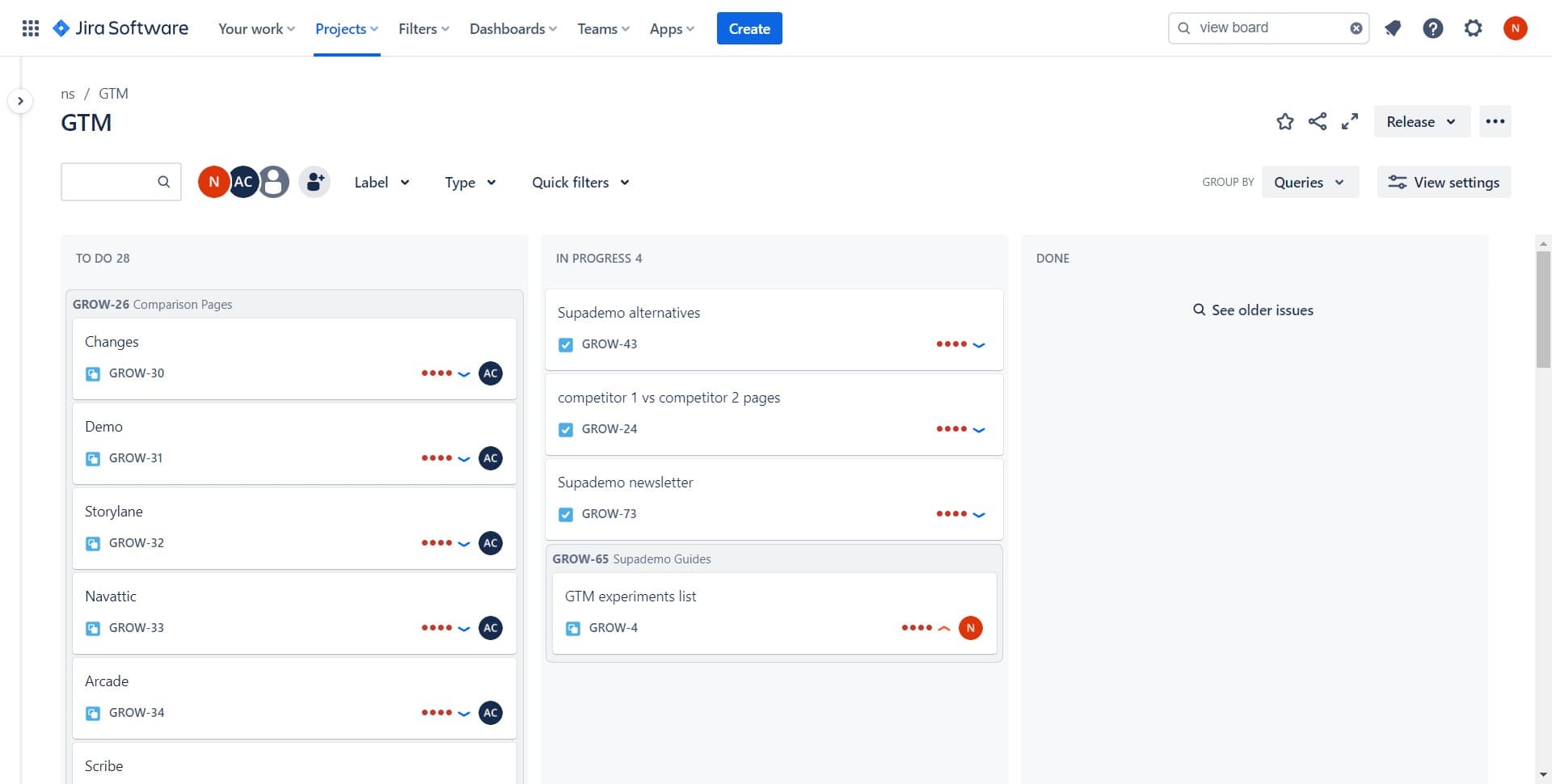Open the share board dialog
Image resolution: width=1552 pixels, height=784 pixels.
[1317, 121]
